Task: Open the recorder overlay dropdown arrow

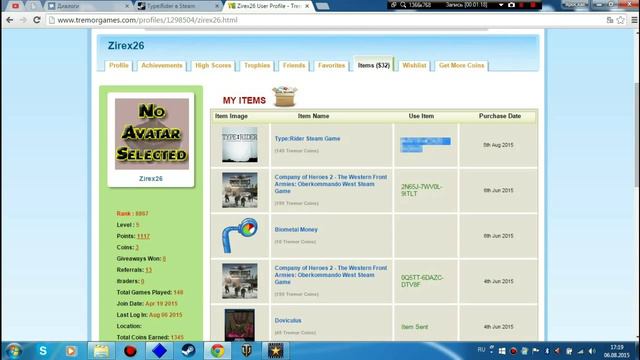Action: (x=501, y=5)
